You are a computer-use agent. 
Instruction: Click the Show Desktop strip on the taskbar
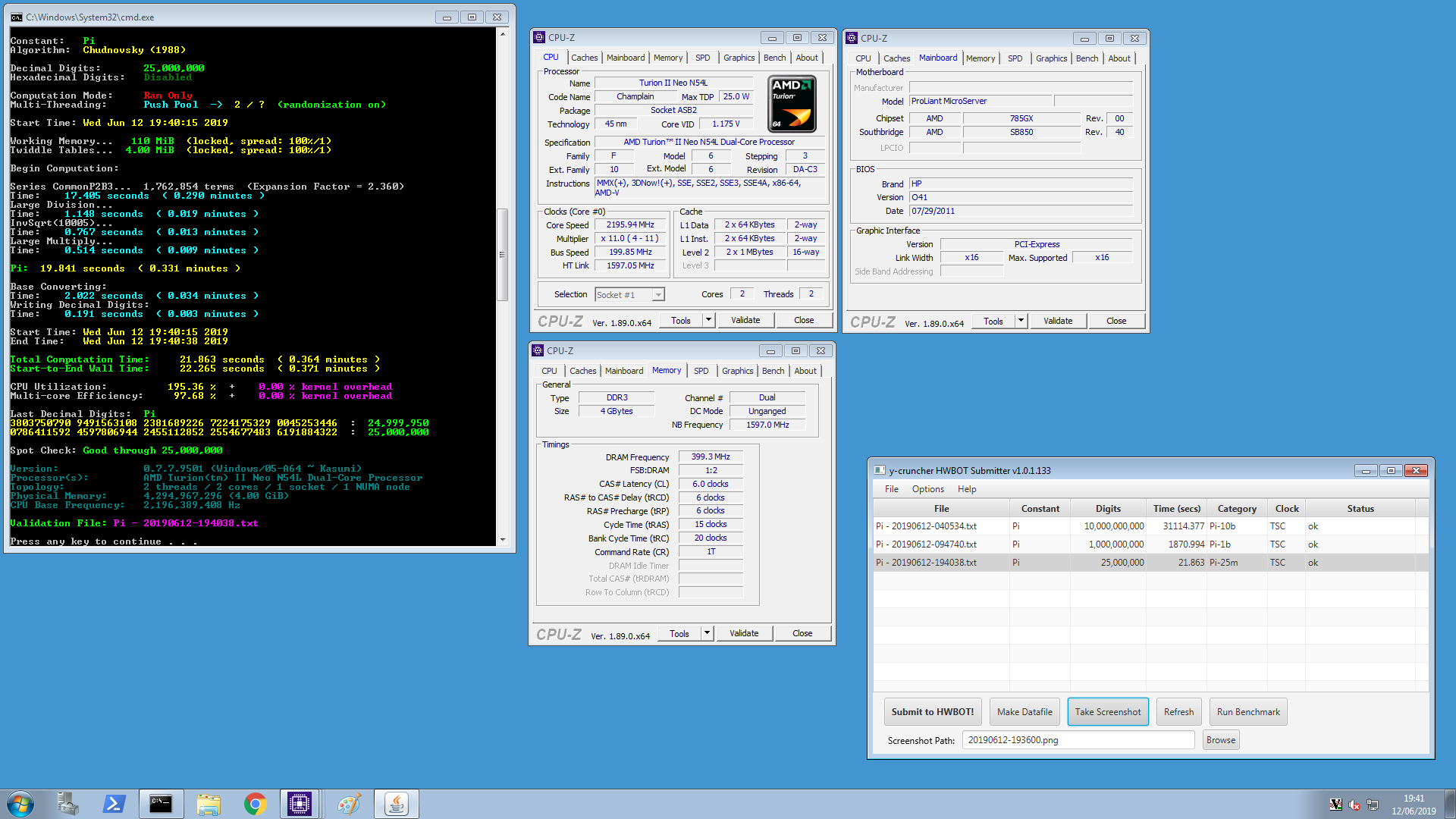[x=1450, y=804]
